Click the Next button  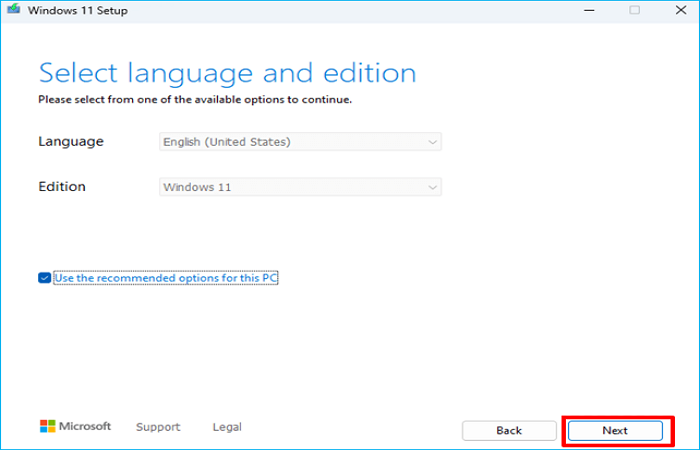coord(615,430)
